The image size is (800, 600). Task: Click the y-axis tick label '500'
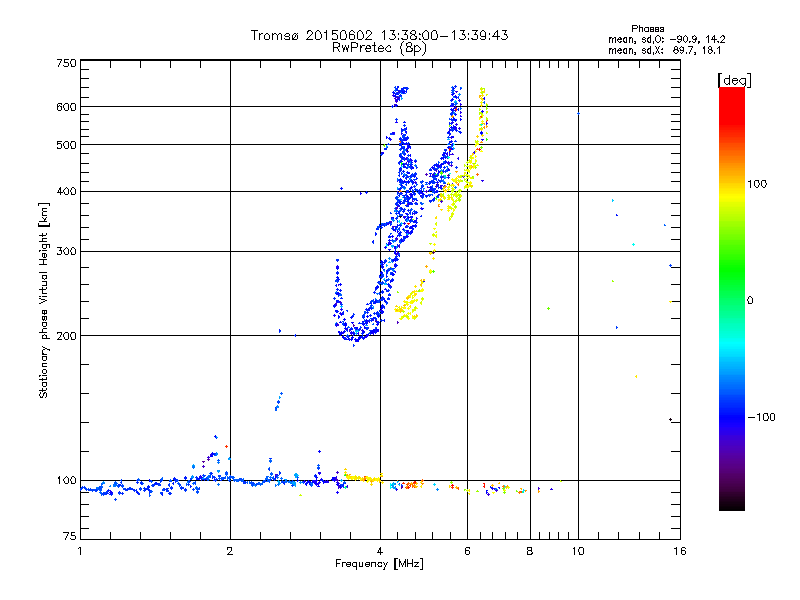66,145
